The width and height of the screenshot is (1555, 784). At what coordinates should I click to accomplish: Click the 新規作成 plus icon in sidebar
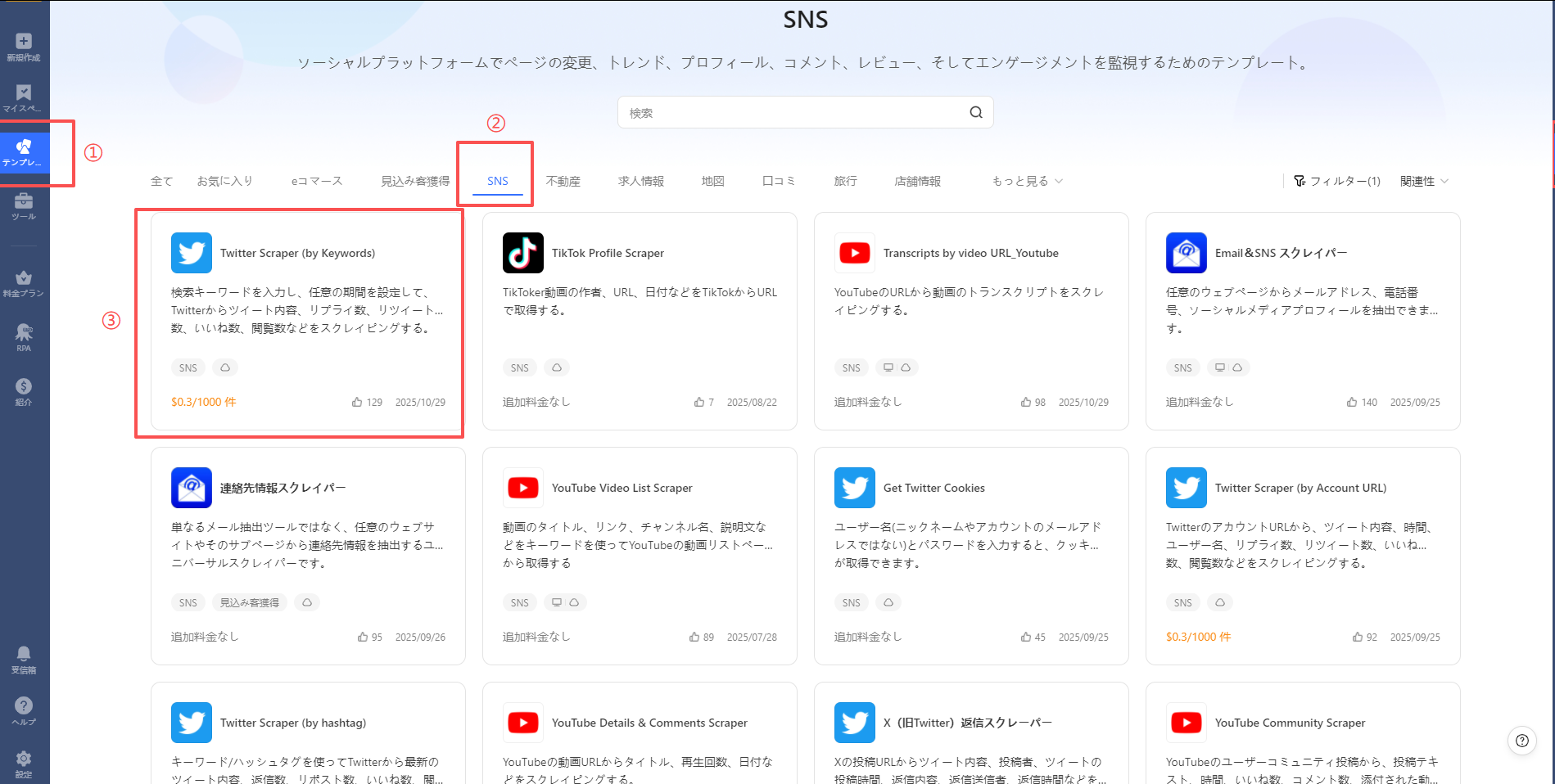[x=24, y=42]
